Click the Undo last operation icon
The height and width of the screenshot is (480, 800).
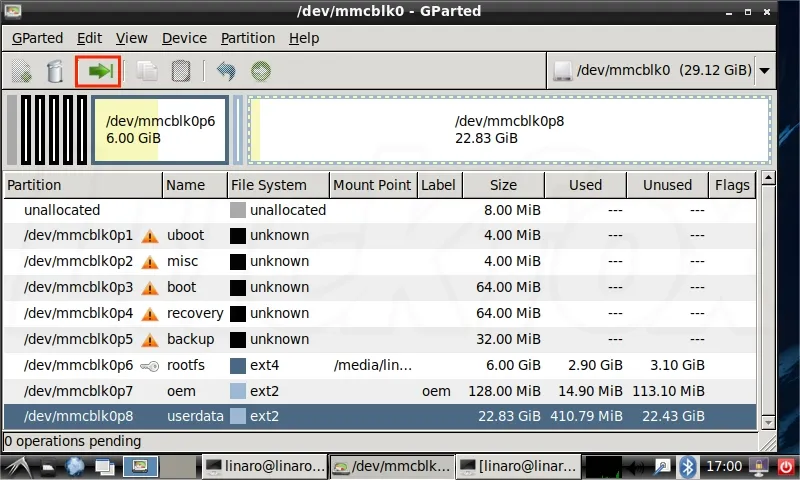coord(226,71)
